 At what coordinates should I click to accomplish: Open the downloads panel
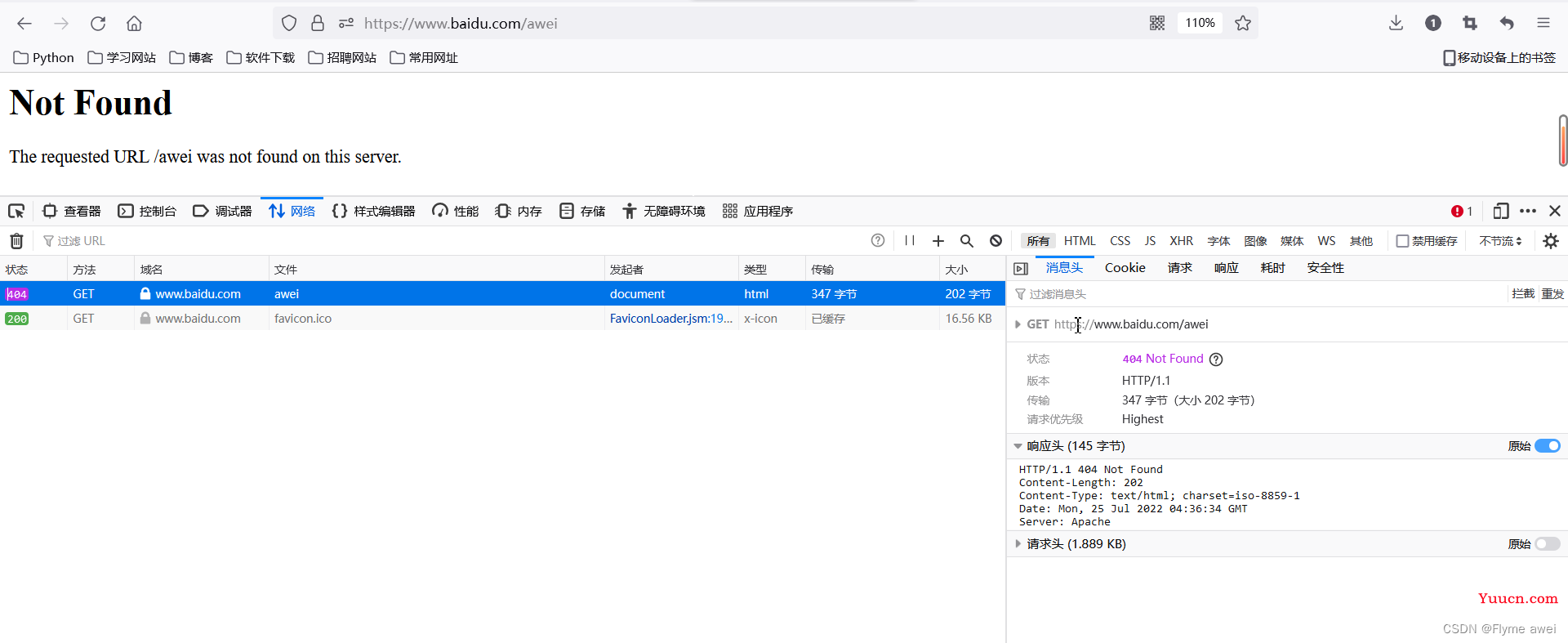click(1396, 24)
